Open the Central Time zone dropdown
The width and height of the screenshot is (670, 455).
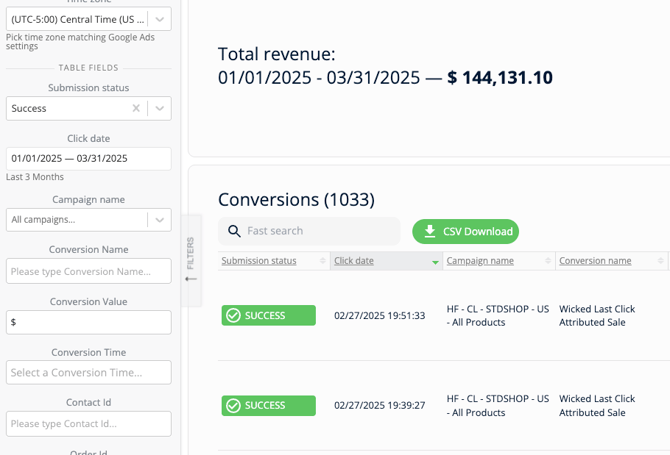pyautogui.click(x=159, y=19)
